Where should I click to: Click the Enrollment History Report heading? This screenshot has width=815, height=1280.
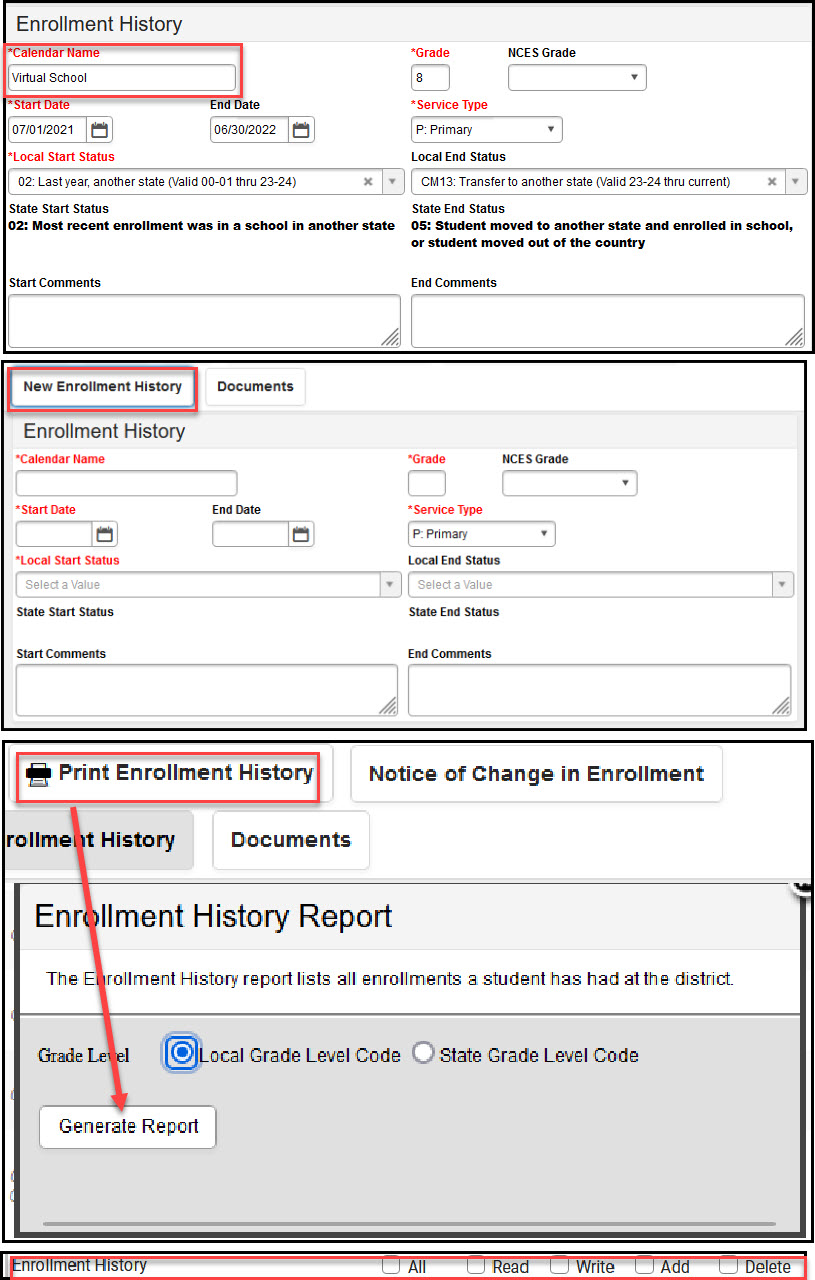214,916
